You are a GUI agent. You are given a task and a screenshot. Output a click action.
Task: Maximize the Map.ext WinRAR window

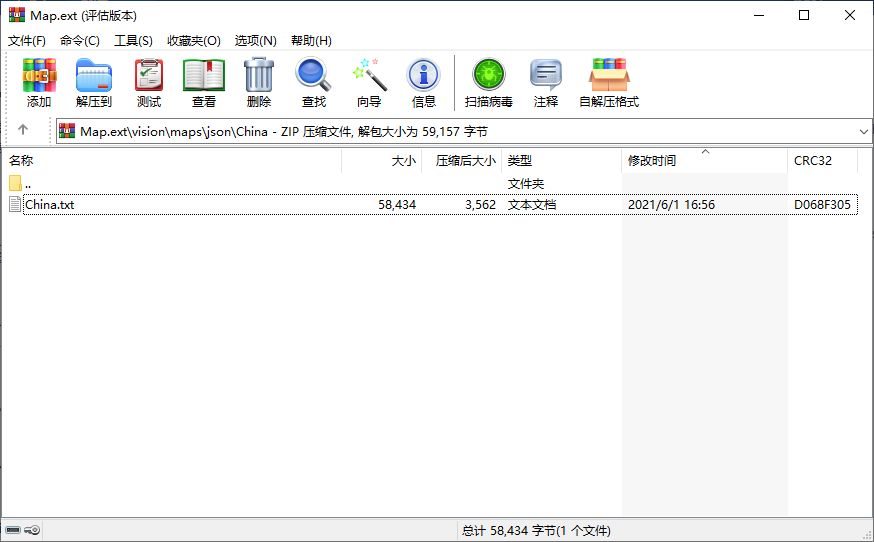click(x=804, y=15)
